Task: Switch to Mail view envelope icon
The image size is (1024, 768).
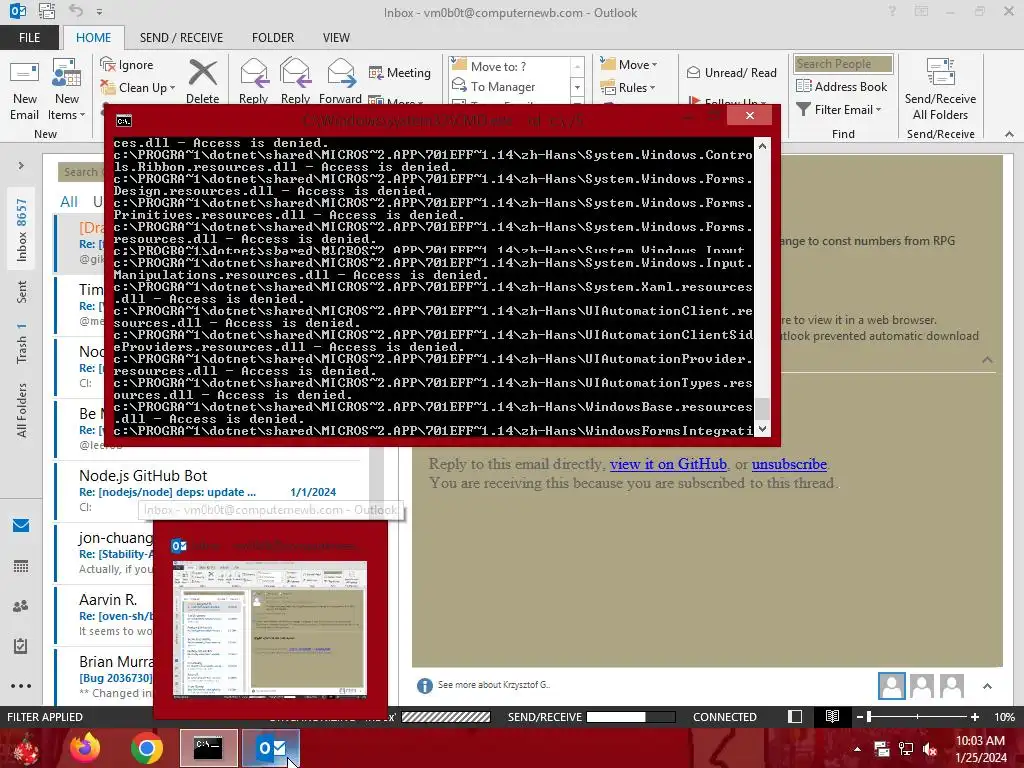Action: 21,525
